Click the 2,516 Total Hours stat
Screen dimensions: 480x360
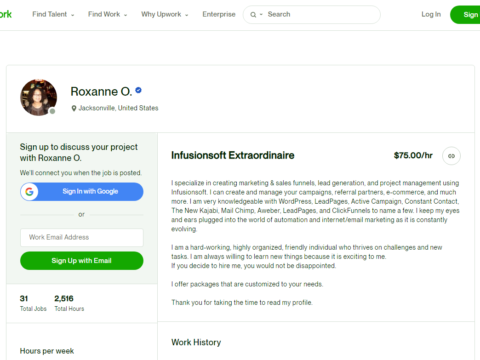click(x=69, y=303)
